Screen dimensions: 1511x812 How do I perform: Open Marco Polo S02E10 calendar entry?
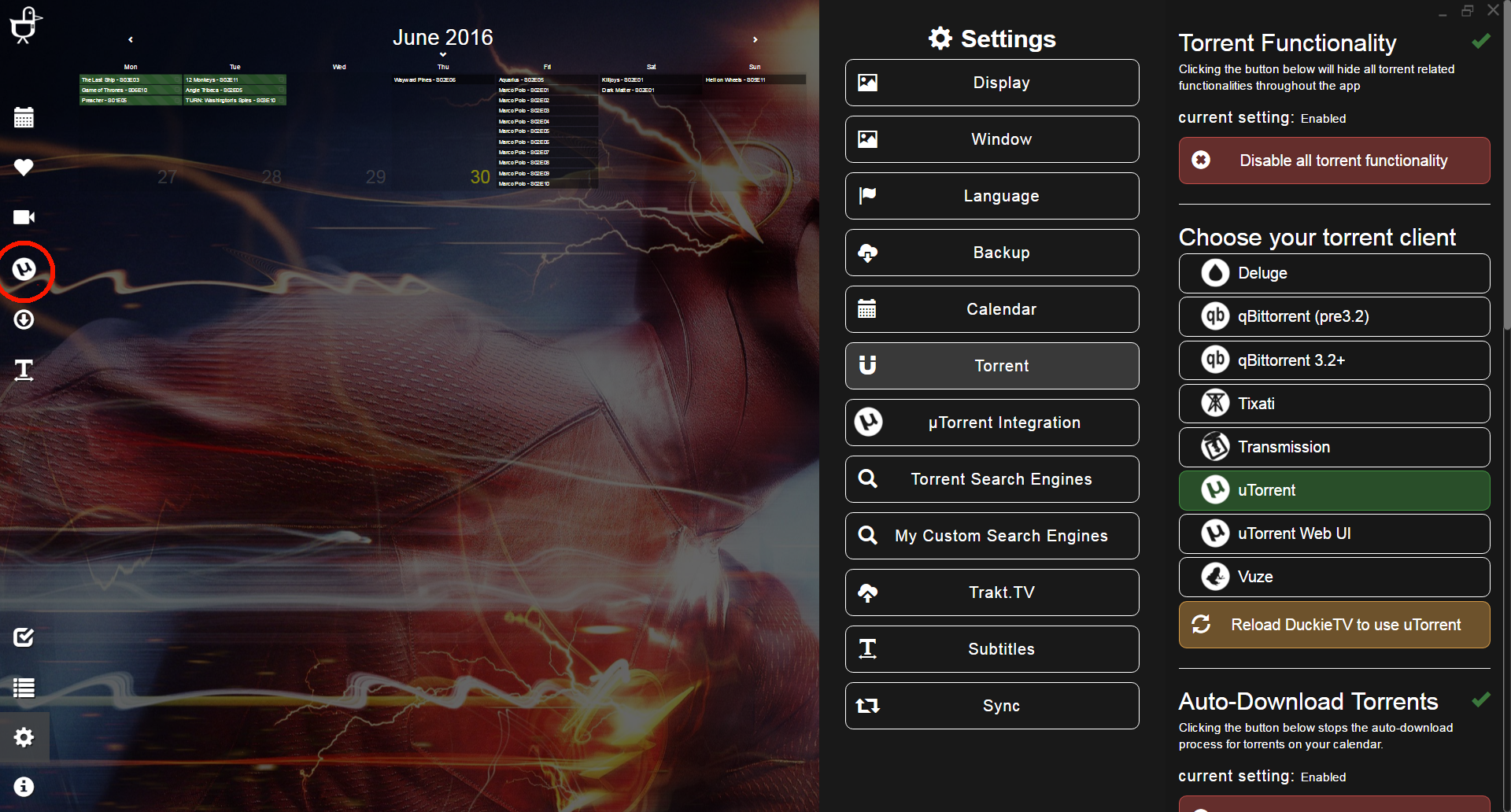tap(547, 183)
